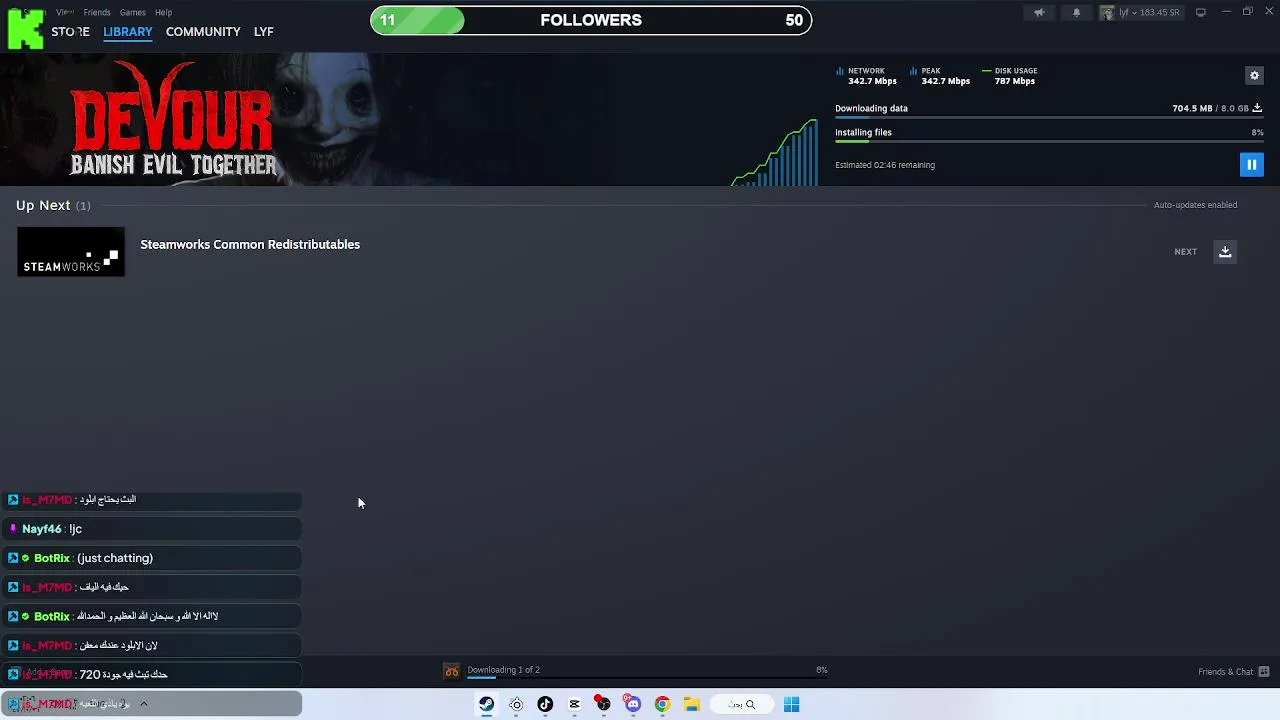The height and width of the screenshot is (720, 1280).
Task: Expand the hidden tray icons chevron
Action: (x=144, y=704)
